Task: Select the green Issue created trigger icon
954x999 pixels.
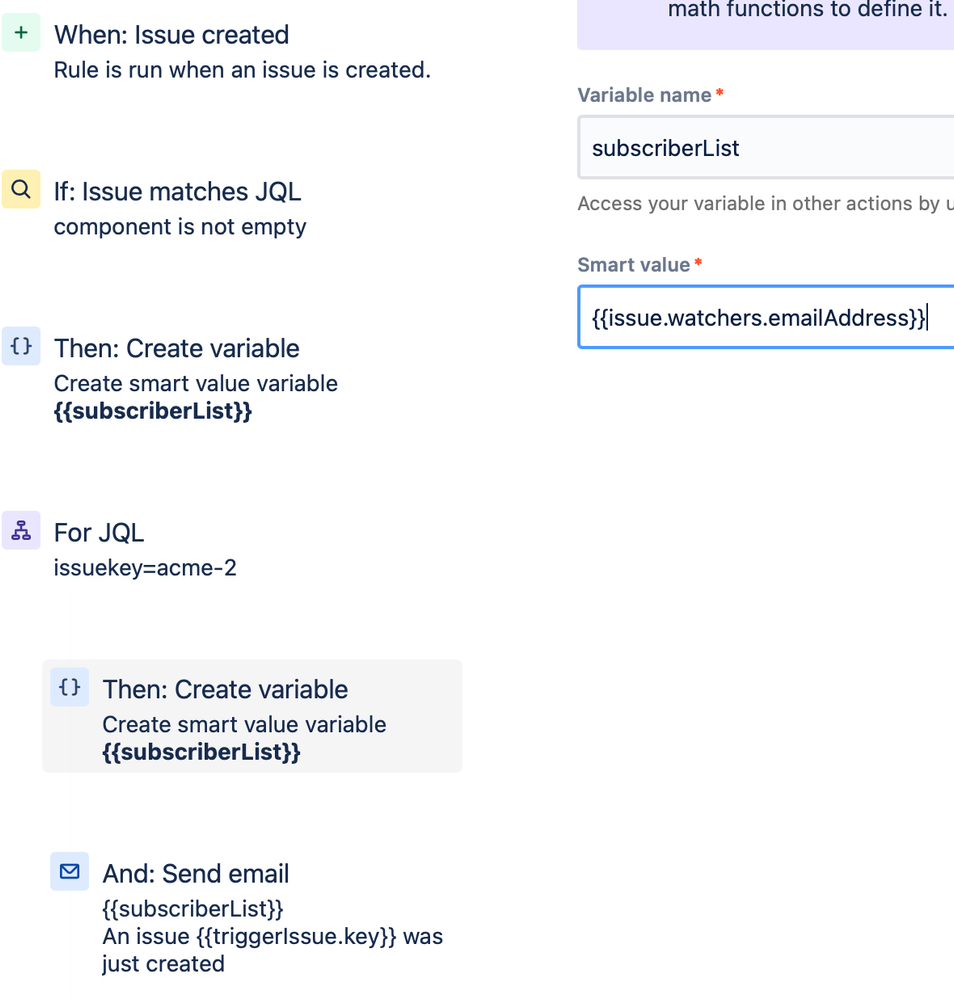Action: click(x=21, y=32)
